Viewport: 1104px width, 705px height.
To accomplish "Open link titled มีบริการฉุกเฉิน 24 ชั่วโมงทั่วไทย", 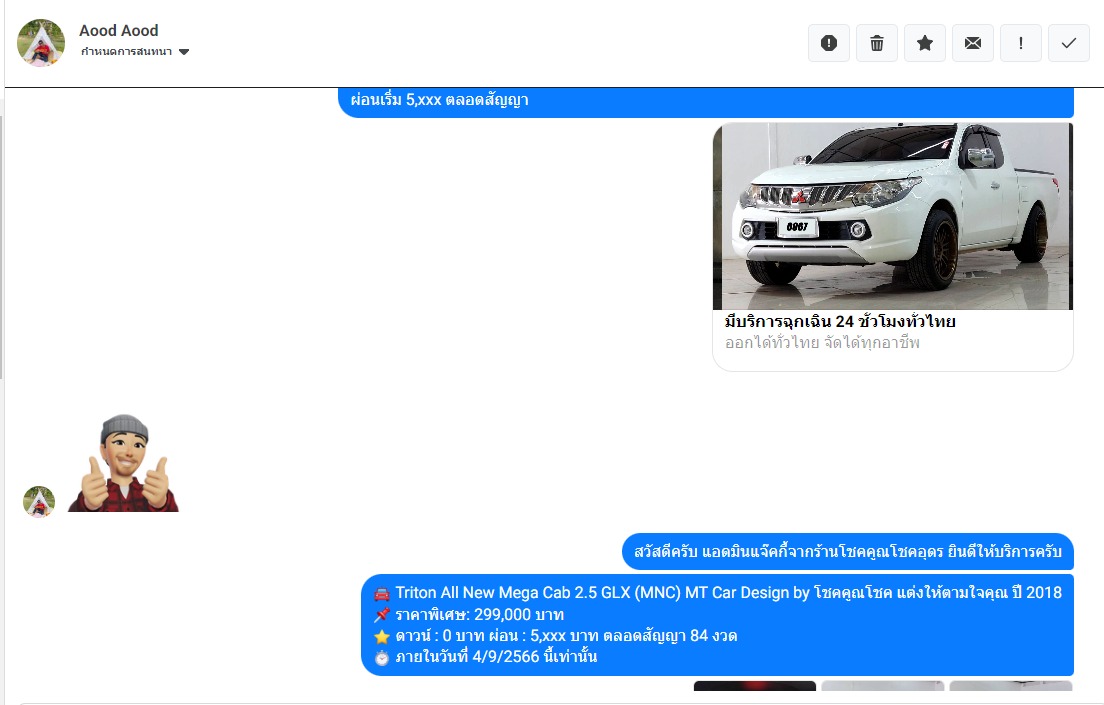I will (840, 321).
